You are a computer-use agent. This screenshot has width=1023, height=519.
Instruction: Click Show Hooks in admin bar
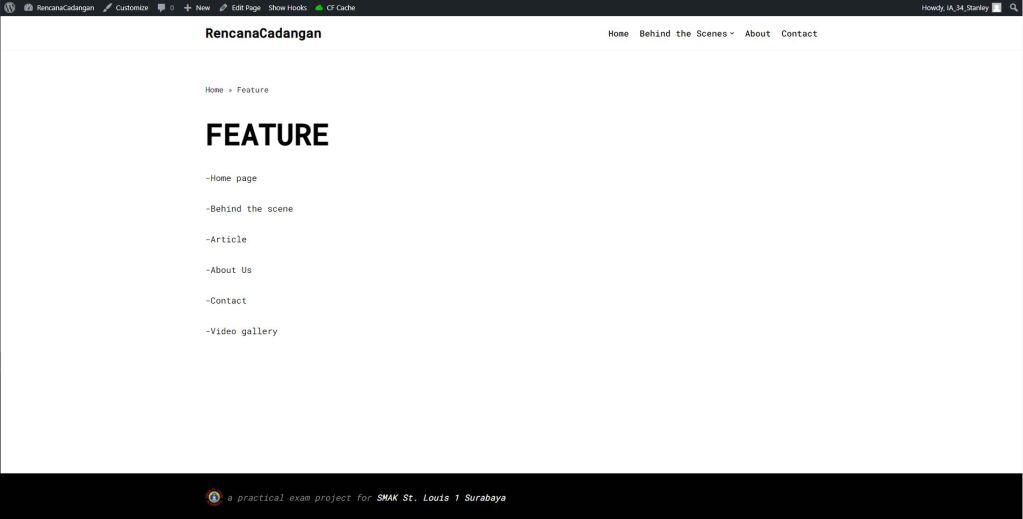tap(287, 7)
